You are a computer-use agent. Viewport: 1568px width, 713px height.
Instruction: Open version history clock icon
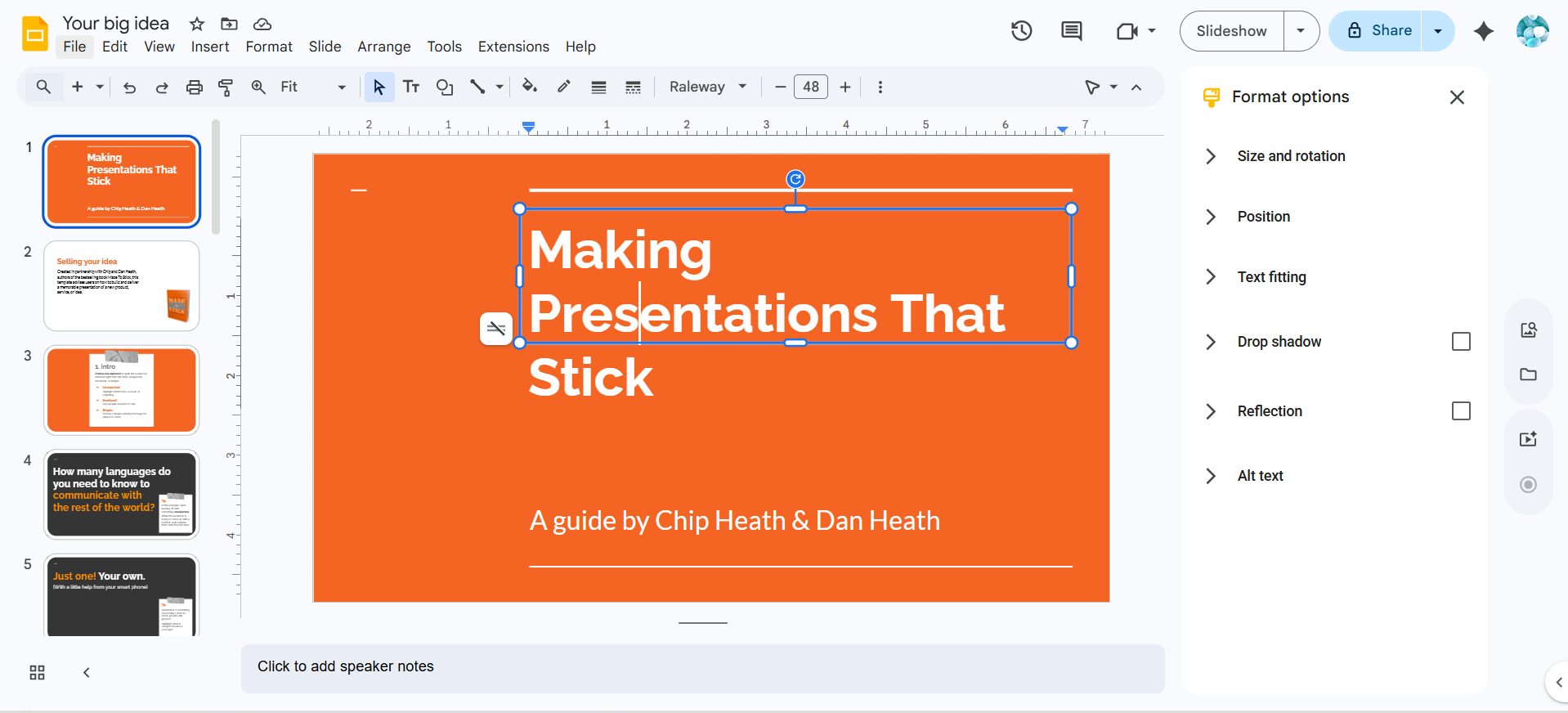pos(1021,31)
